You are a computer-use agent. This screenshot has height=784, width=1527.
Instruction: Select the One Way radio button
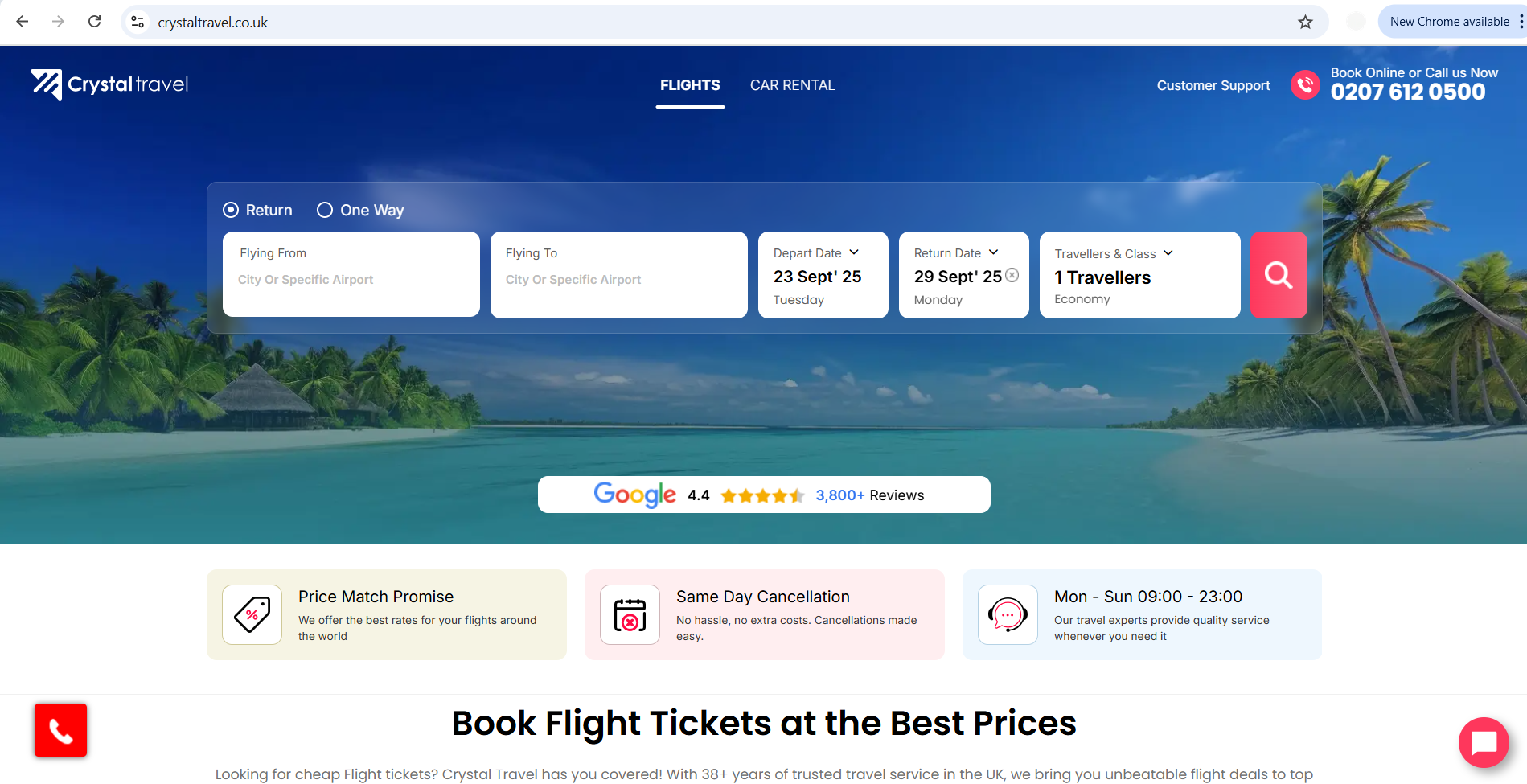click(325, 210)
